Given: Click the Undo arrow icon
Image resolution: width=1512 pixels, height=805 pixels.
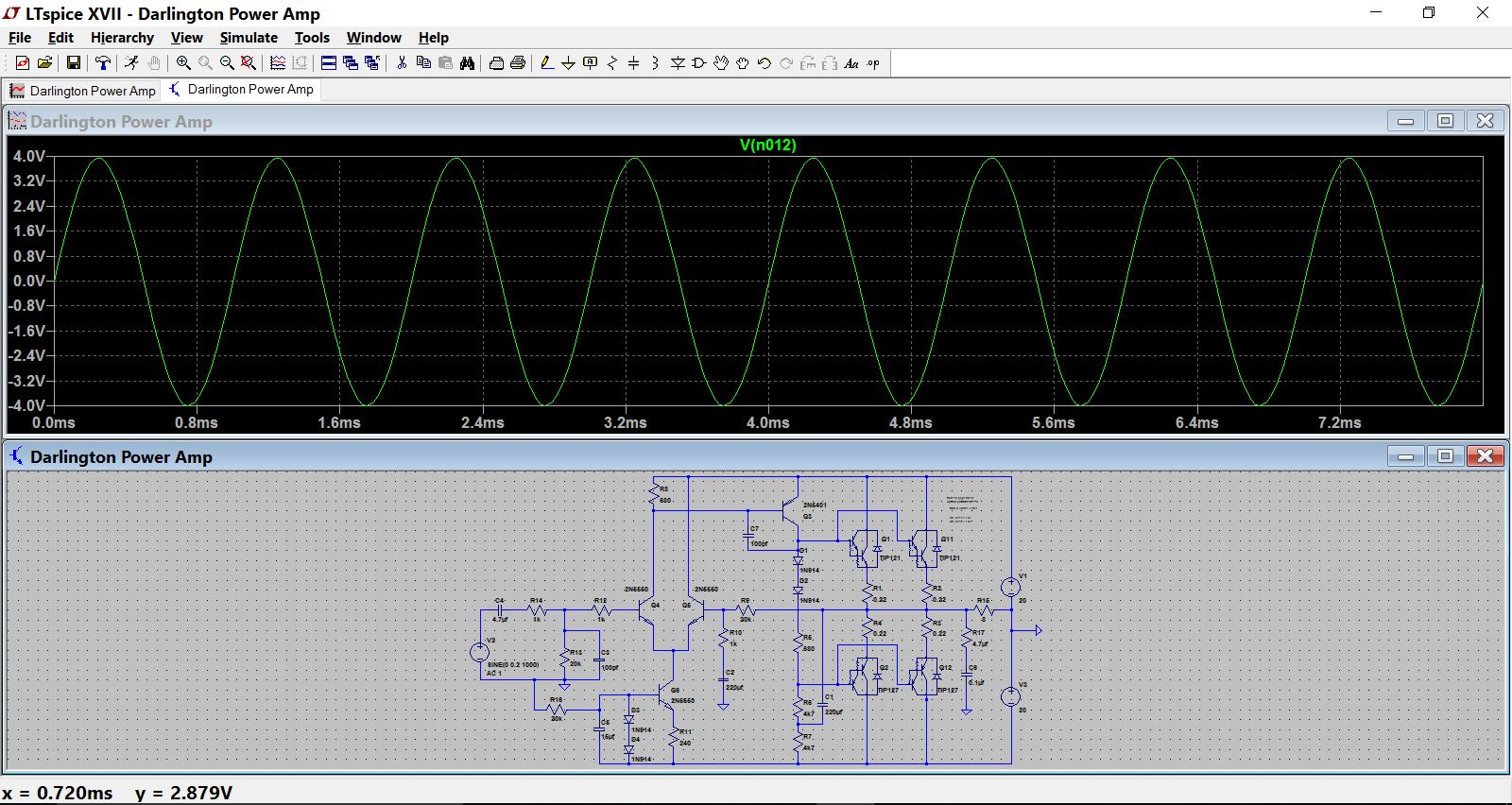Looking at the screenshot, I should pos(765,63).
